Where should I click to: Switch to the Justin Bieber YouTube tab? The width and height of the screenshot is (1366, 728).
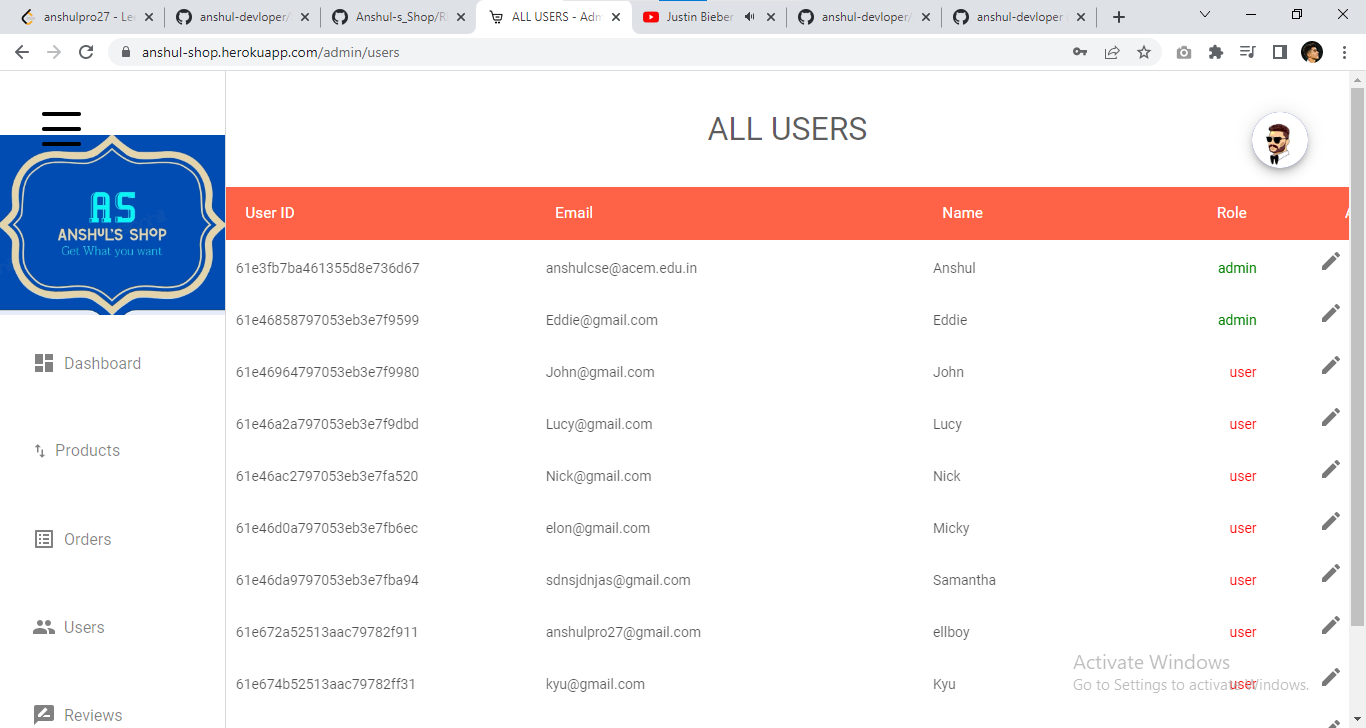700,16
